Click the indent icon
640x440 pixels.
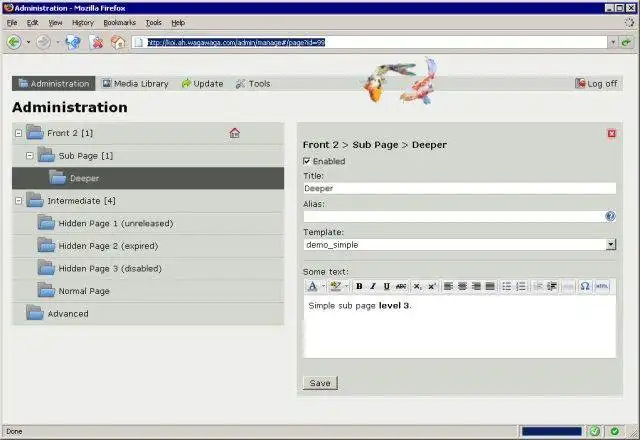pos(552,286)
